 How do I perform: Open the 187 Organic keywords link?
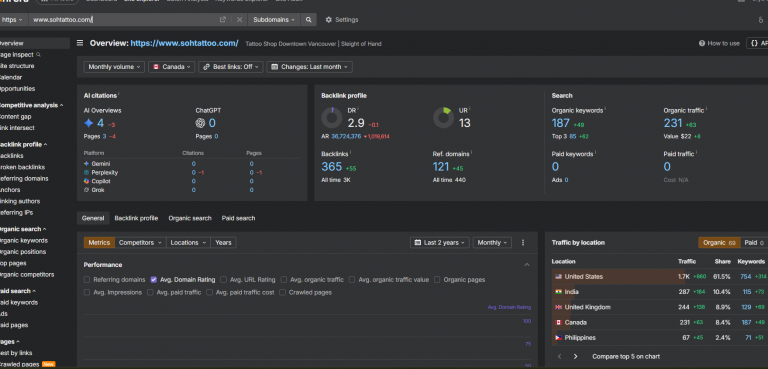560,123
